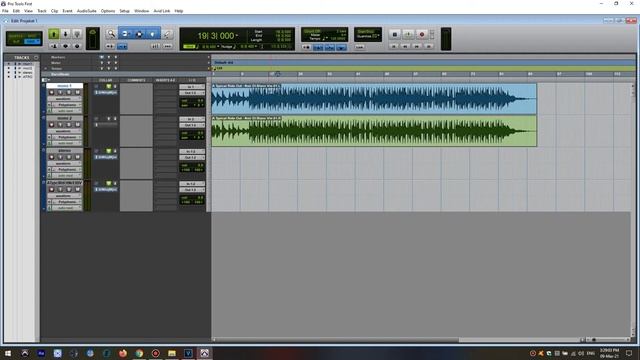Mute the mono 2 track
640x360 pixels.
tap(77, 125)
